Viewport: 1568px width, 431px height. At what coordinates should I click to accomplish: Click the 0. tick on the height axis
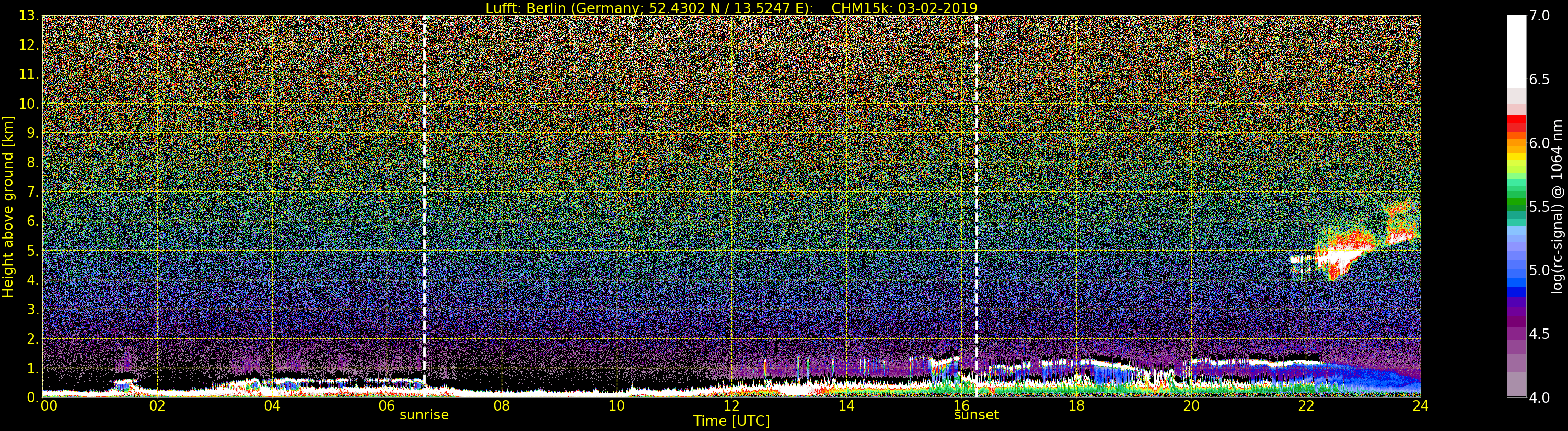(x=32, y=398)
